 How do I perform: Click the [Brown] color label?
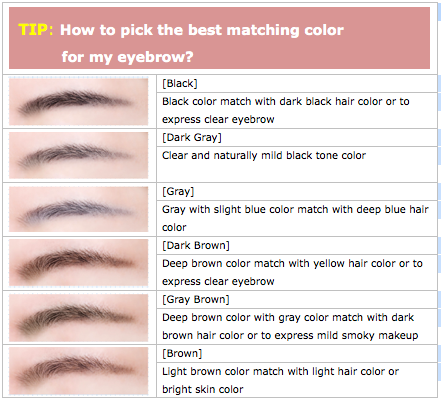[182, 353]
